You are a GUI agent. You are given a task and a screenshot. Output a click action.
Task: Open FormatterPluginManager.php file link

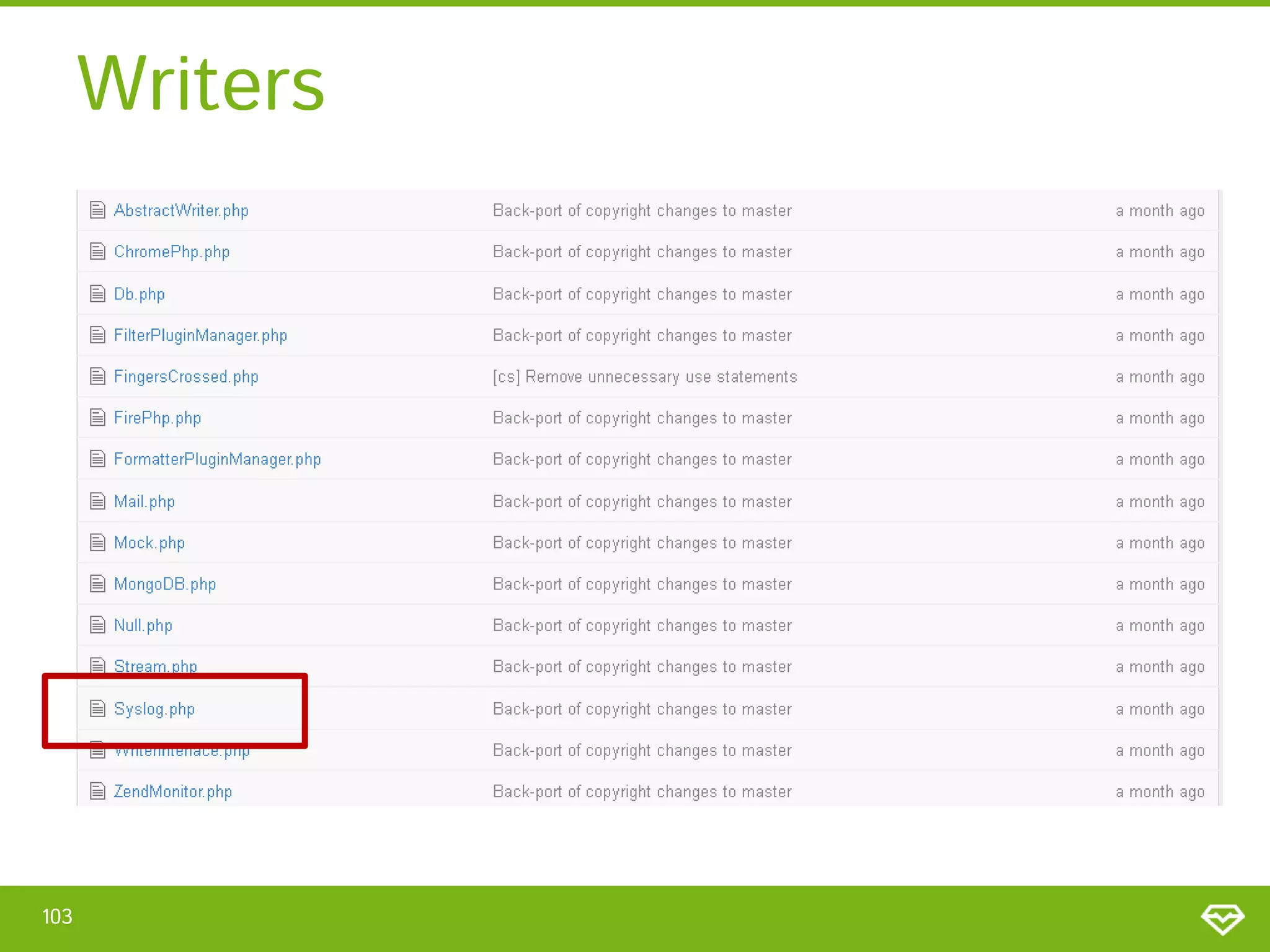pos(218,459)
